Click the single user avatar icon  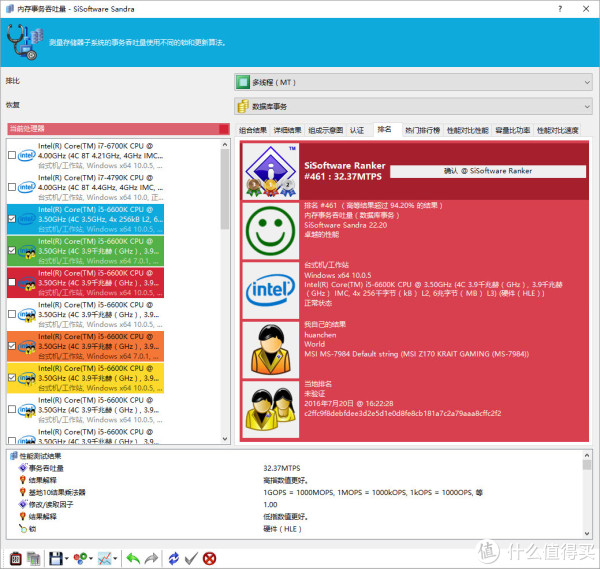[x=271, y=349]
